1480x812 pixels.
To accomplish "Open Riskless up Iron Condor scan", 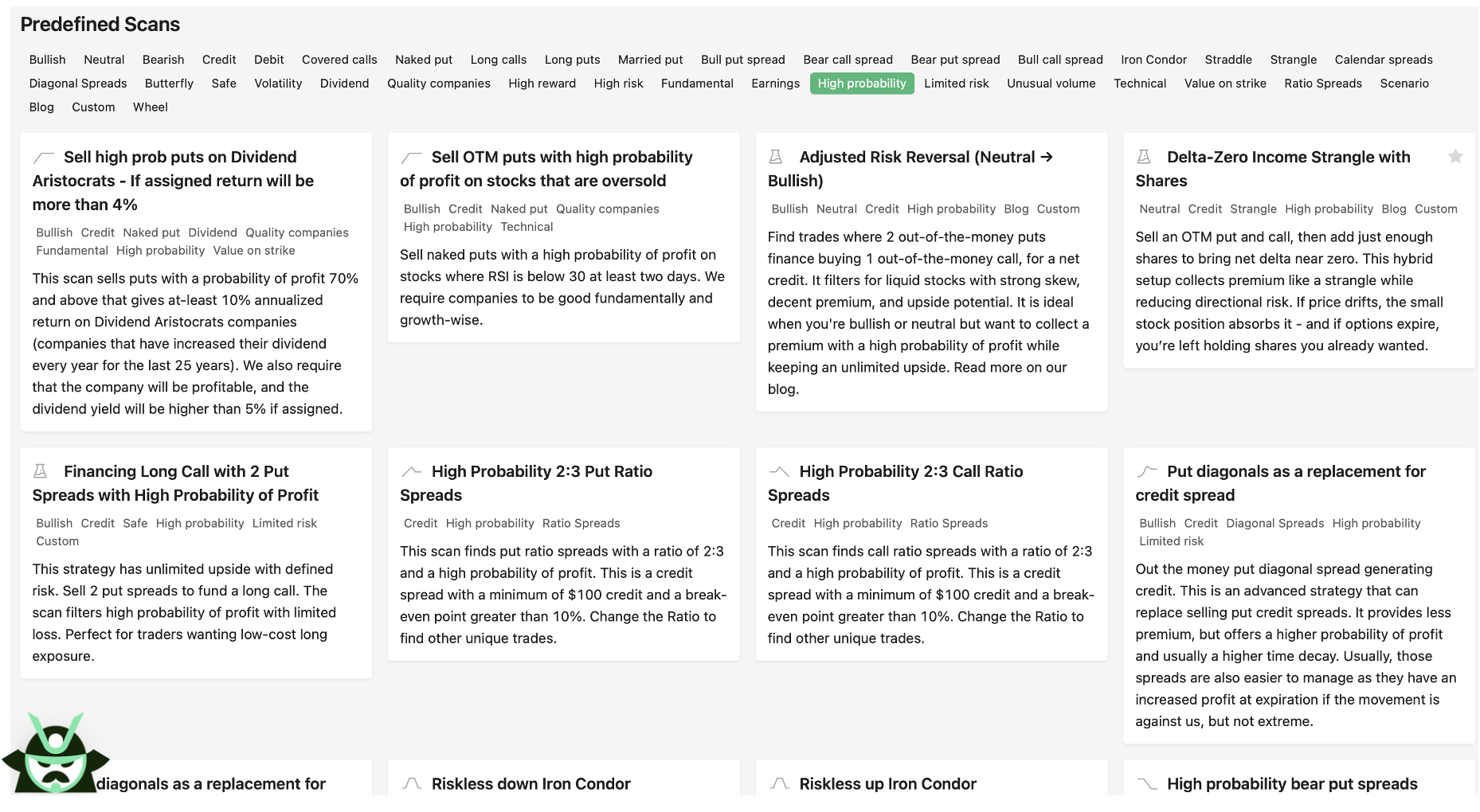I will (x=887, y=784).
